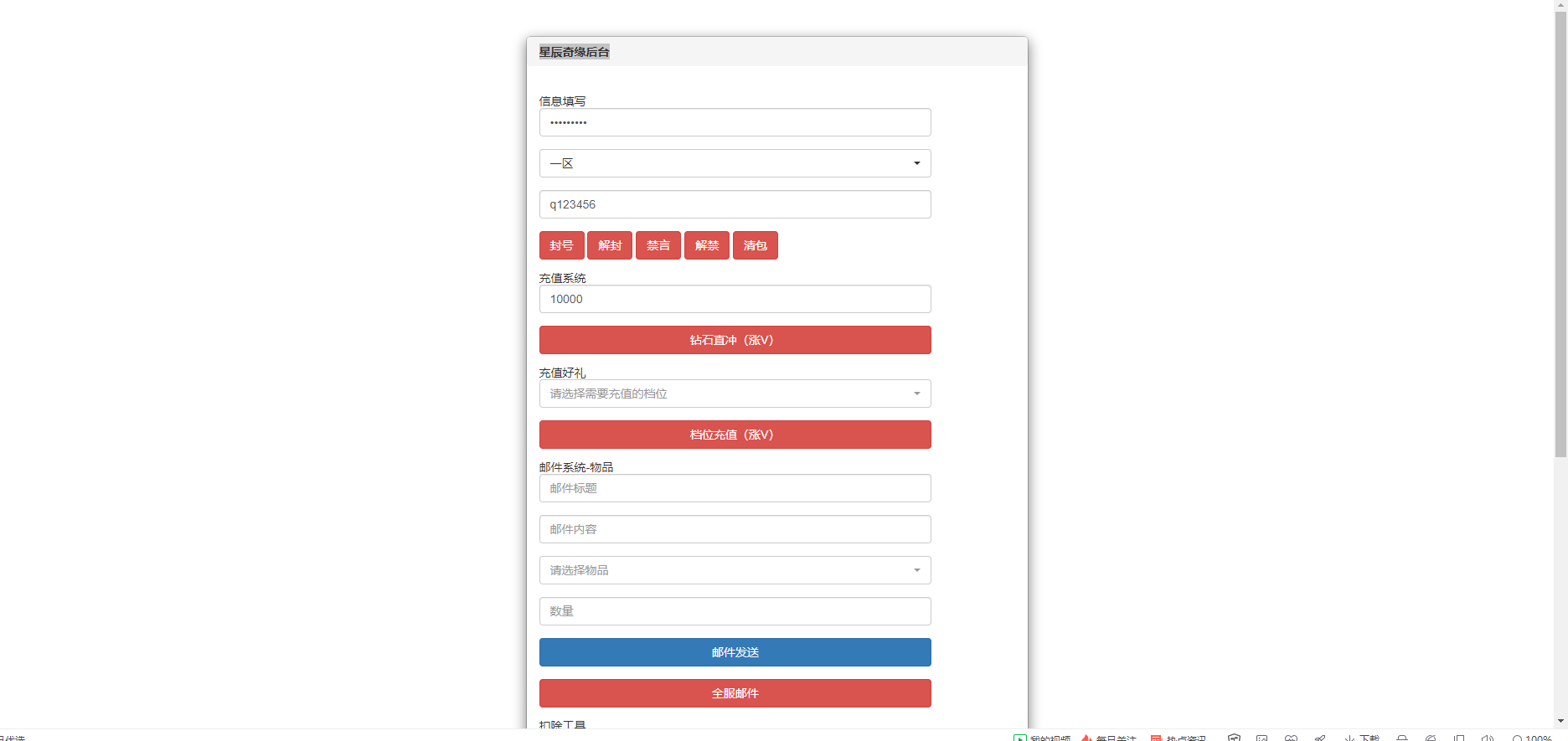
Task: Open the 一区 server dropdown
Action: (735, 163)
